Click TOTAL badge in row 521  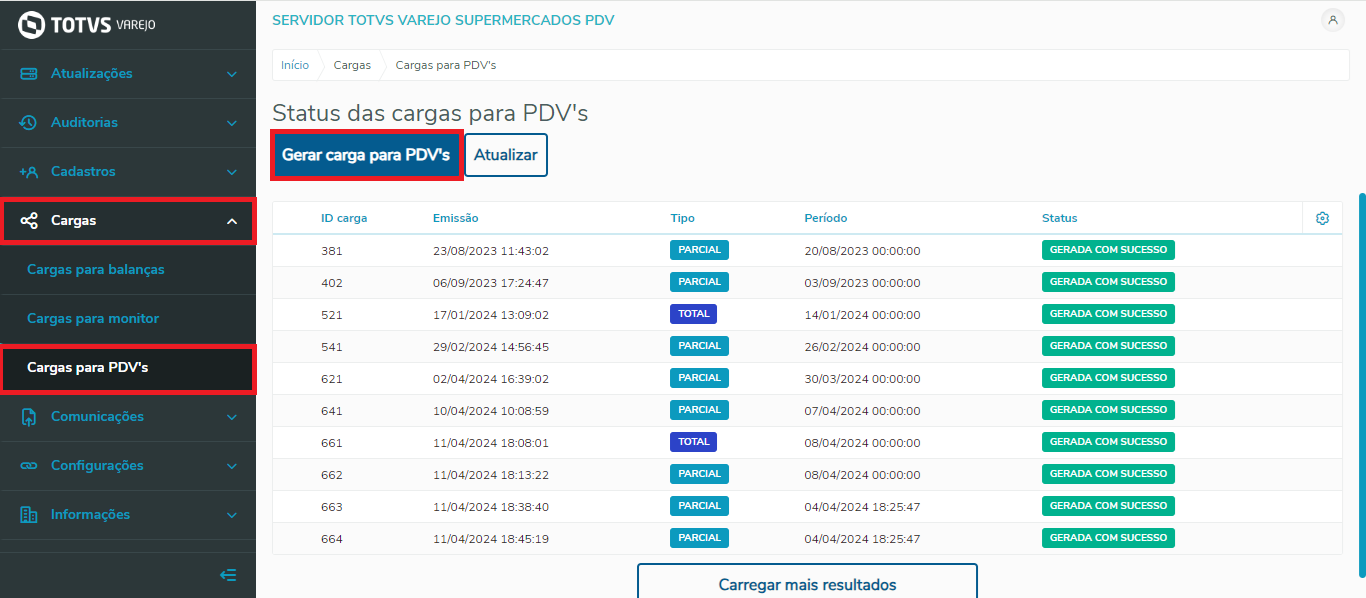(x=693, y=314)
